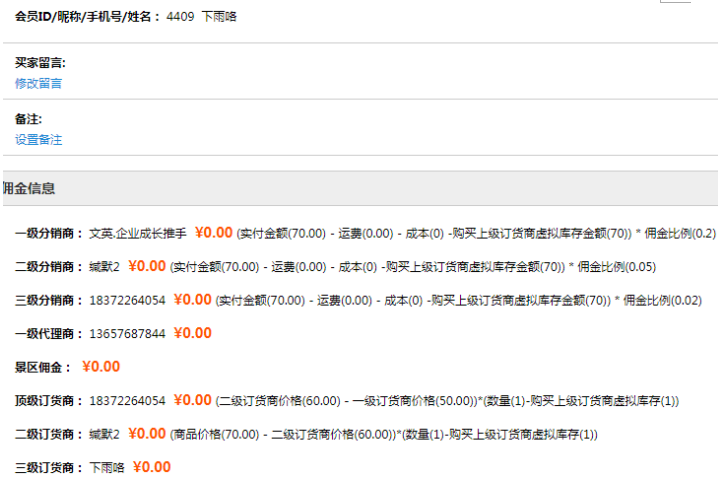This screenshot has width=718, height=481.
Task: Click 一级分销商 name 文英.企业成长推手
Action: pos(138,234)
